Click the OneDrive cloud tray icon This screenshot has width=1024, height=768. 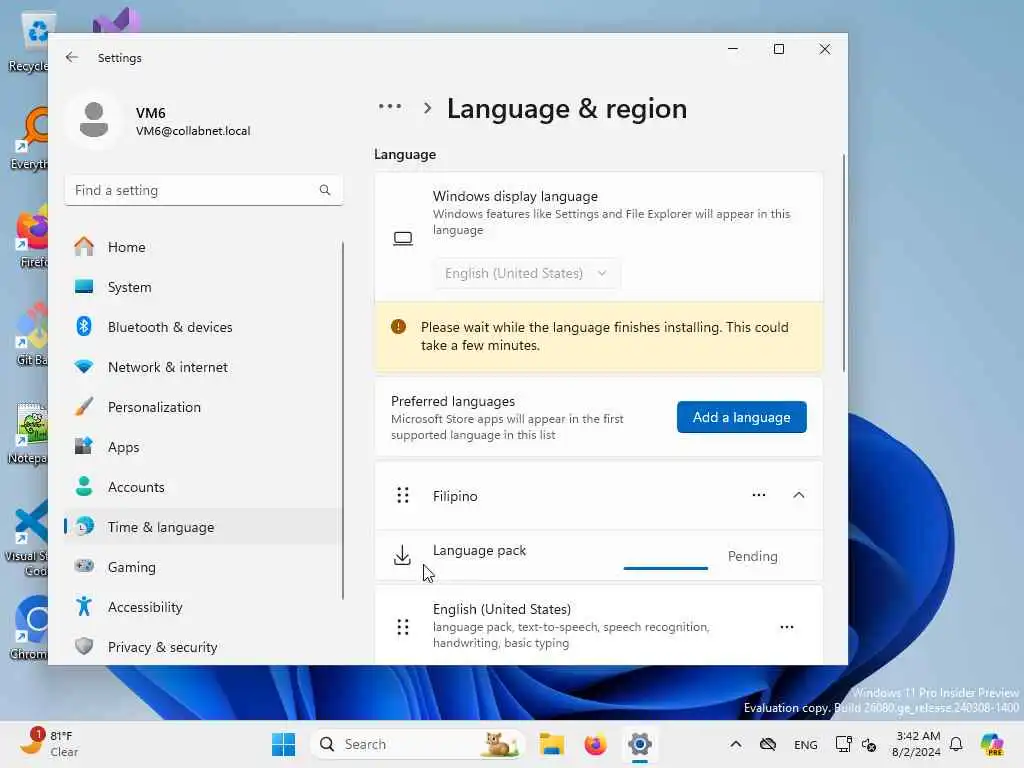(768, 744)
